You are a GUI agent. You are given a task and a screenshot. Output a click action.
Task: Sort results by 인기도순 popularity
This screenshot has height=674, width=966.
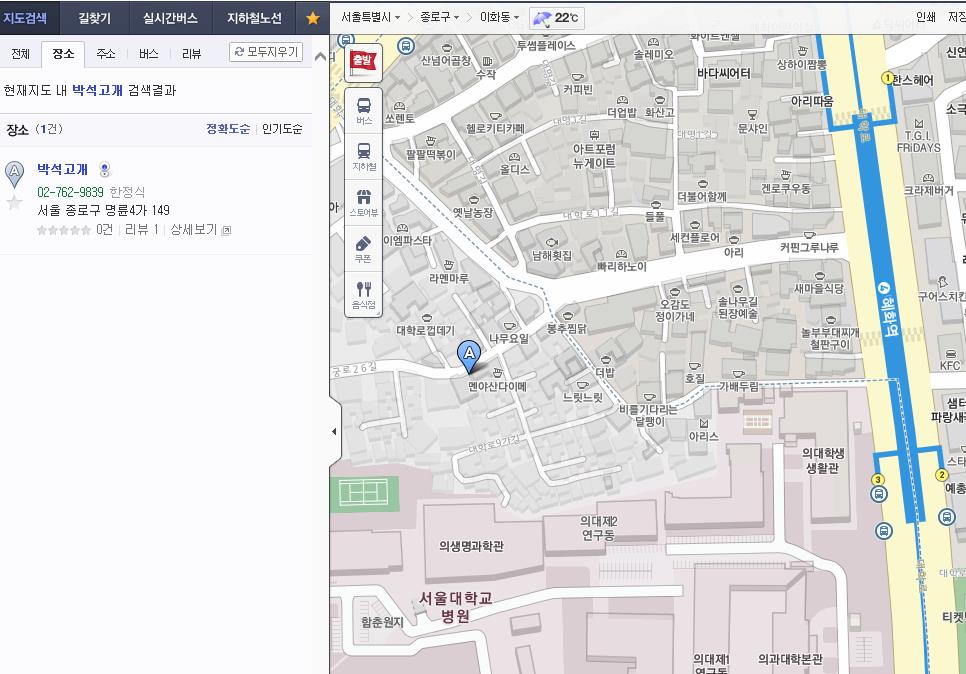[282, 129]
